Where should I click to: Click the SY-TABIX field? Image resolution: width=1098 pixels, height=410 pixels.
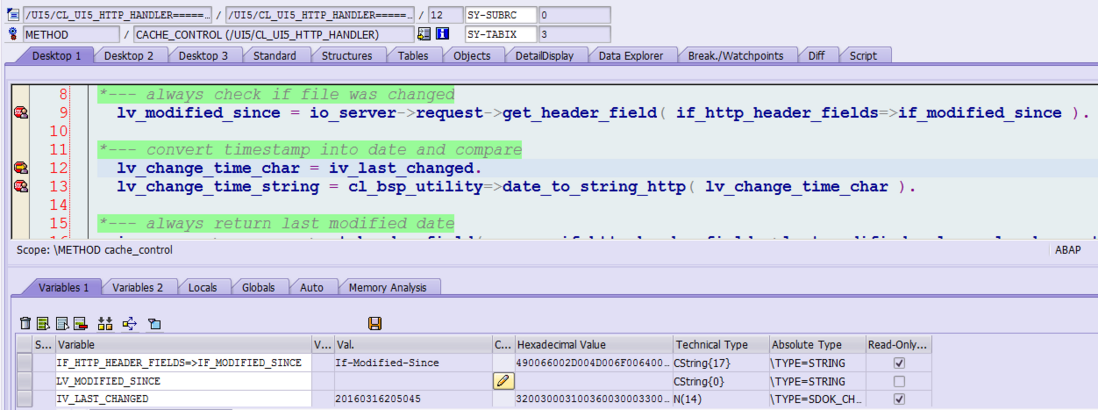point(501,34)
